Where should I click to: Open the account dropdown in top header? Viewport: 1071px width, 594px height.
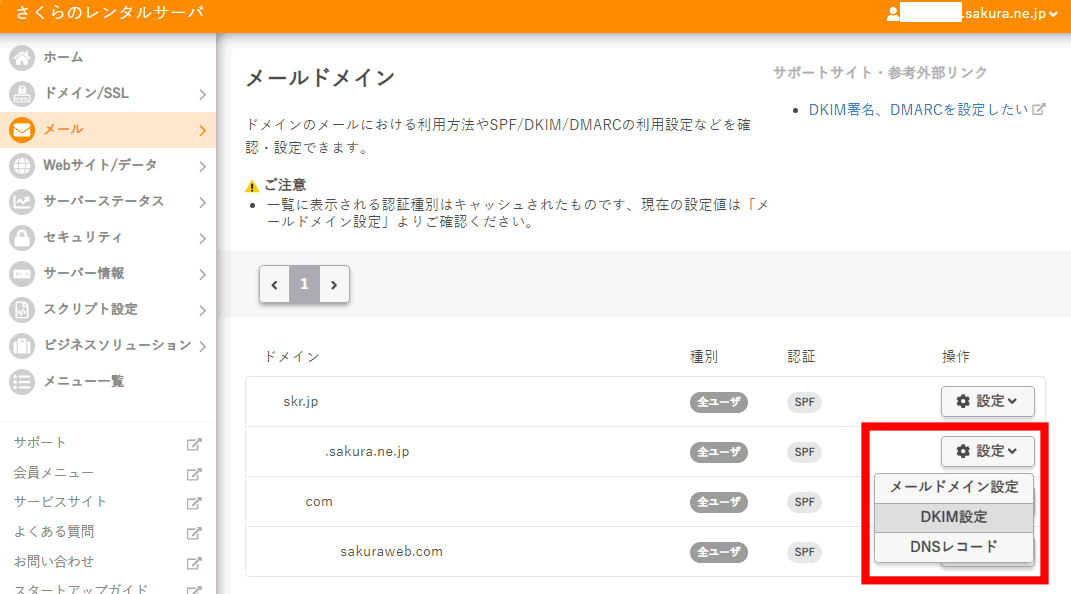972,14
